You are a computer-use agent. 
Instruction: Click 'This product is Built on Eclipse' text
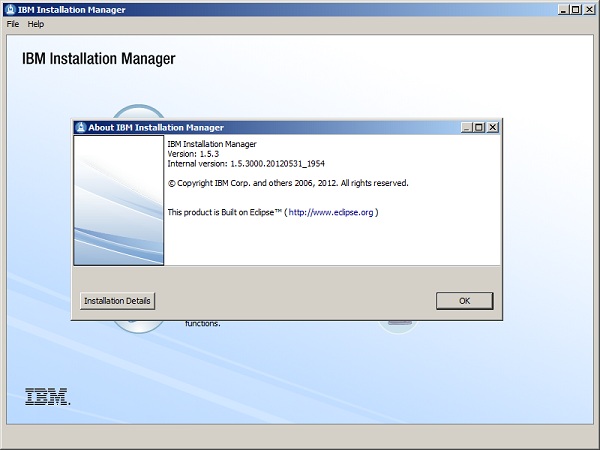point(225,212)
